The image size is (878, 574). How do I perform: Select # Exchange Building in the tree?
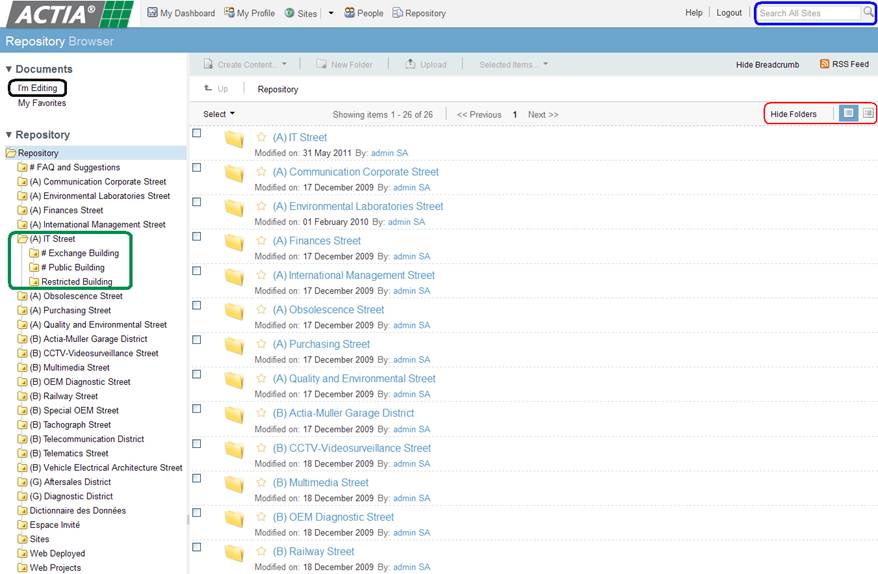pos(79,253)
